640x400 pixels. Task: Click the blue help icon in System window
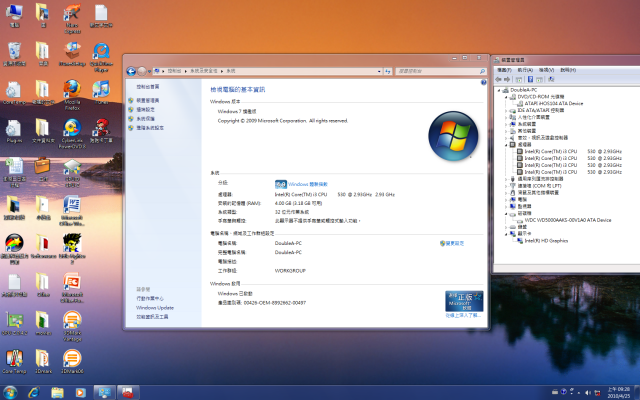[484, 82]
